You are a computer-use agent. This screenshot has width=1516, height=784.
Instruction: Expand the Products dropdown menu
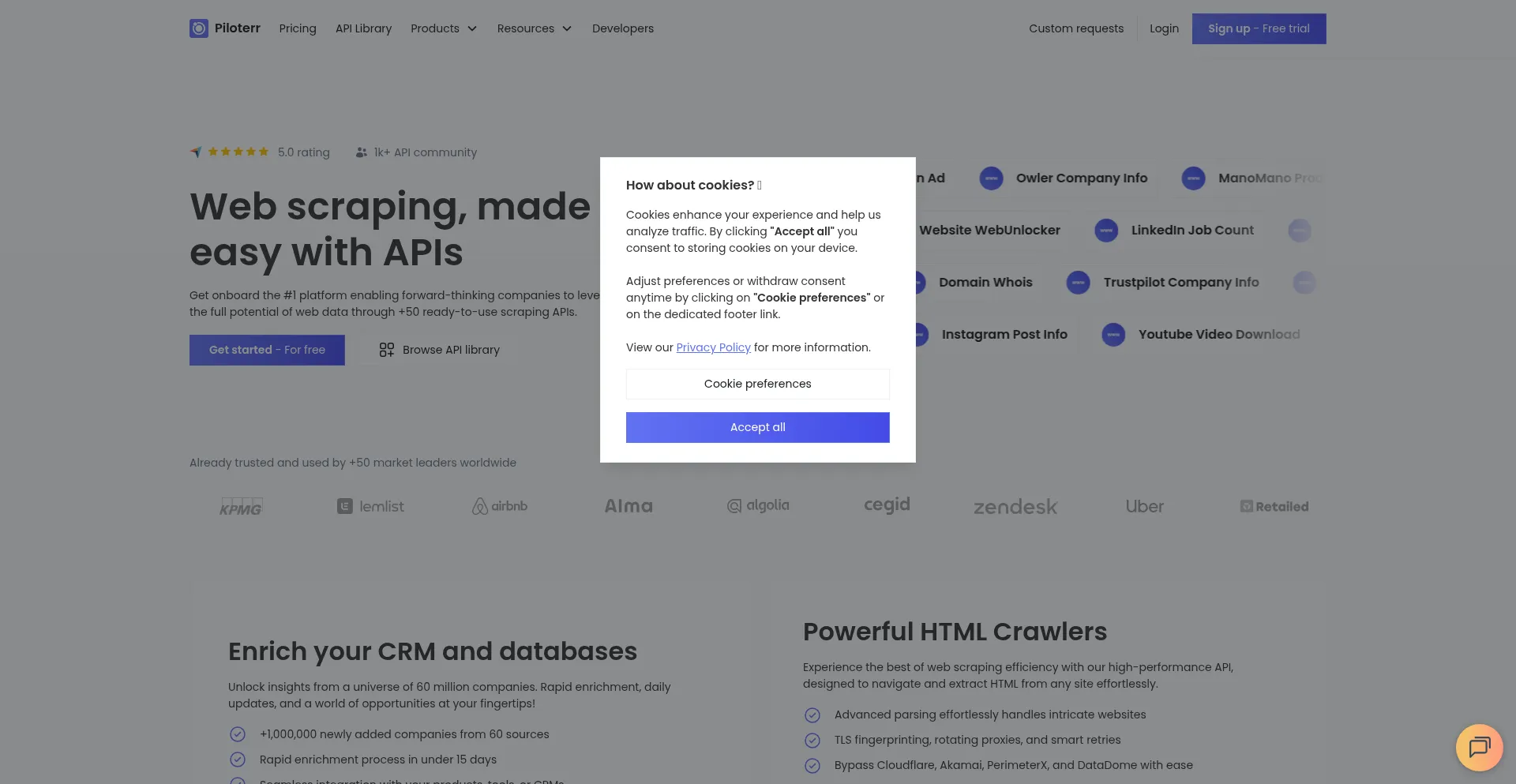pyautogui.click(x=444, y=28)
